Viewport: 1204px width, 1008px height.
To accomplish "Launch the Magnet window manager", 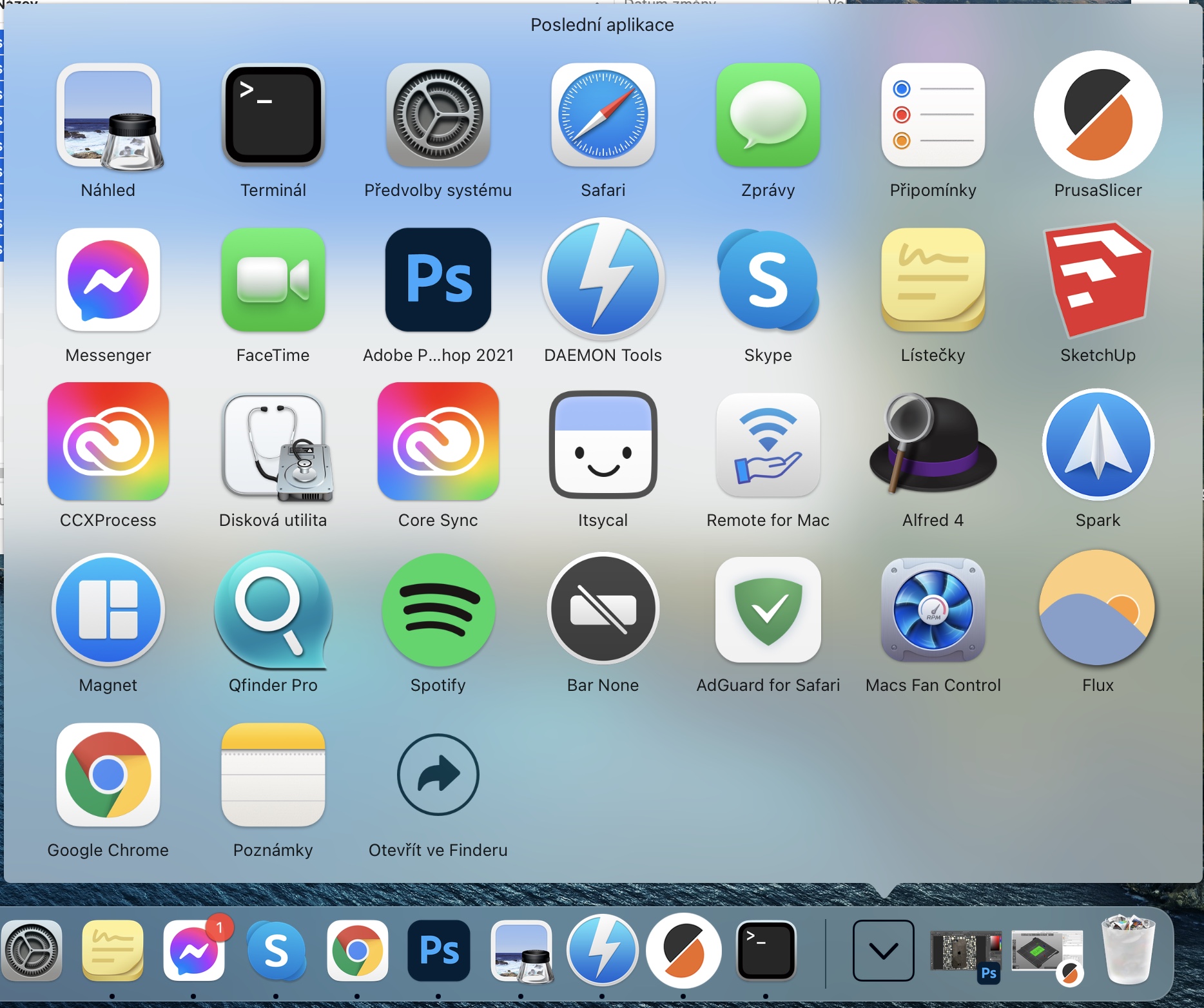I will [108, 610].
